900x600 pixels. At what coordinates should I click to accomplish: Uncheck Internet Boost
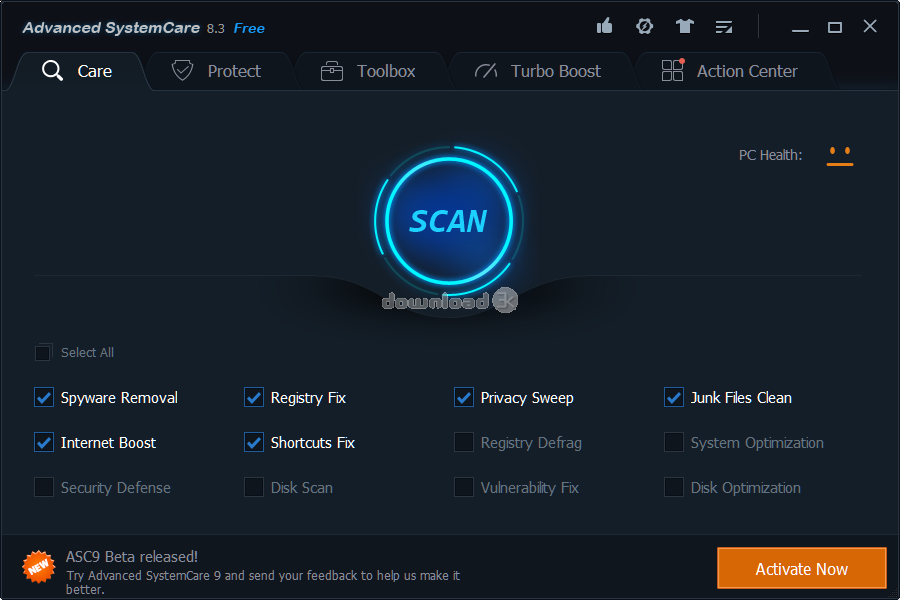coord(44,442)
